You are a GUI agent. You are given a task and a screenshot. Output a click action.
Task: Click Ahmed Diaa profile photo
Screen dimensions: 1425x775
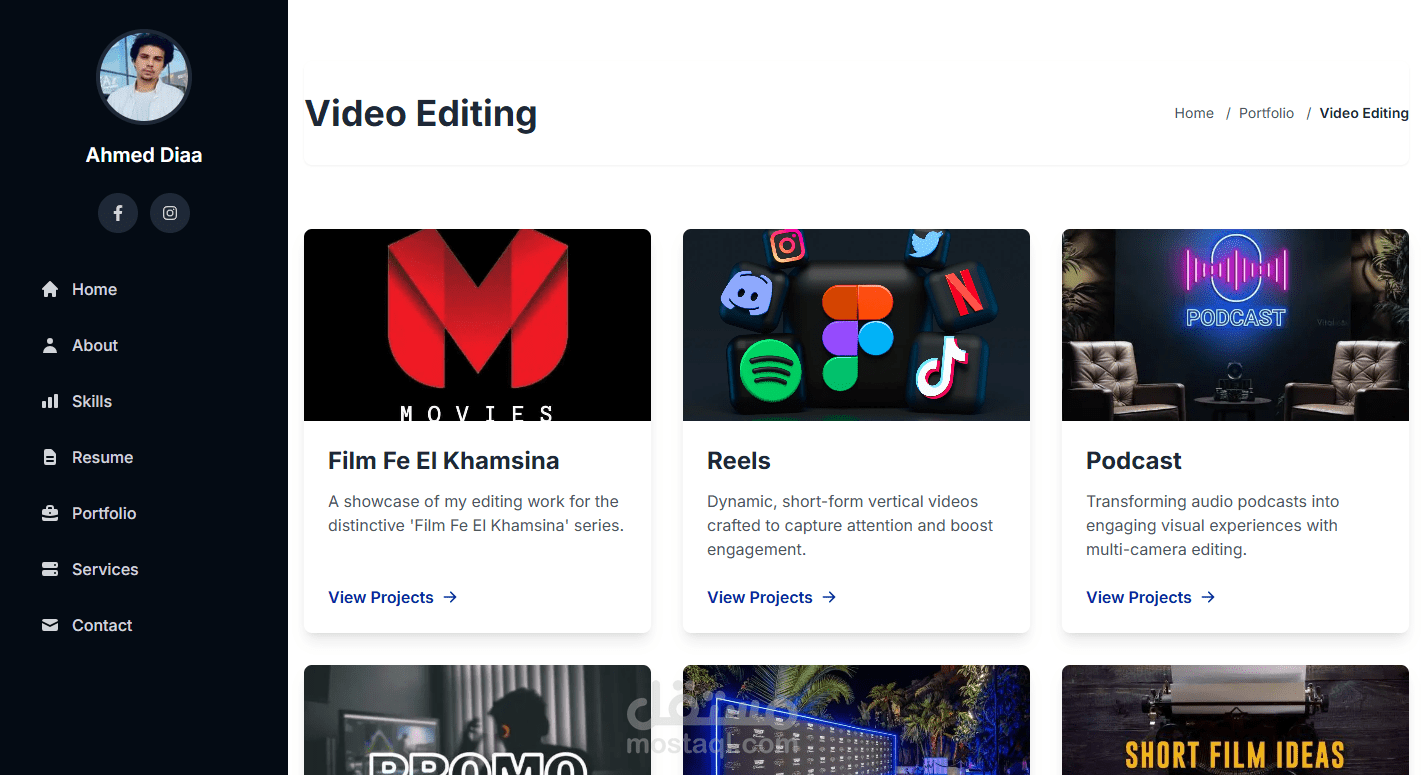pyautogui.click(x=144, y=77)
